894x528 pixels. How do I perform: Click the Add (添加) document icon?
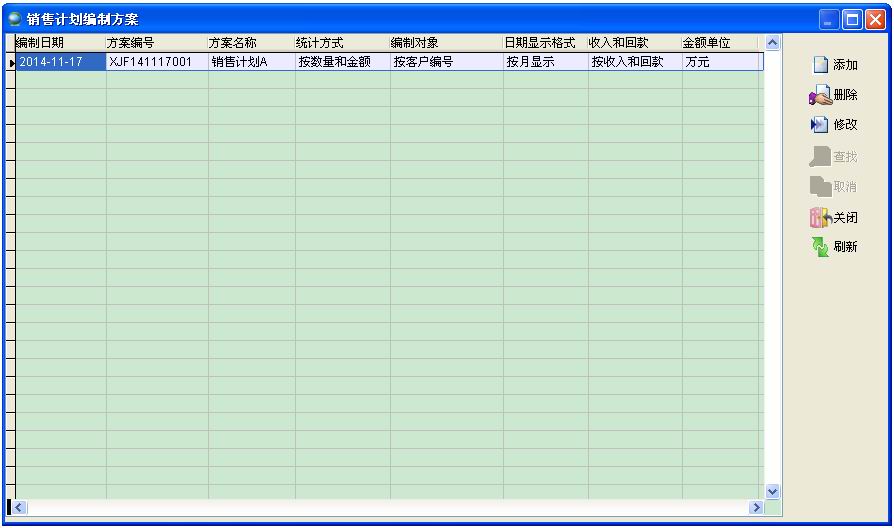point(820,65)
